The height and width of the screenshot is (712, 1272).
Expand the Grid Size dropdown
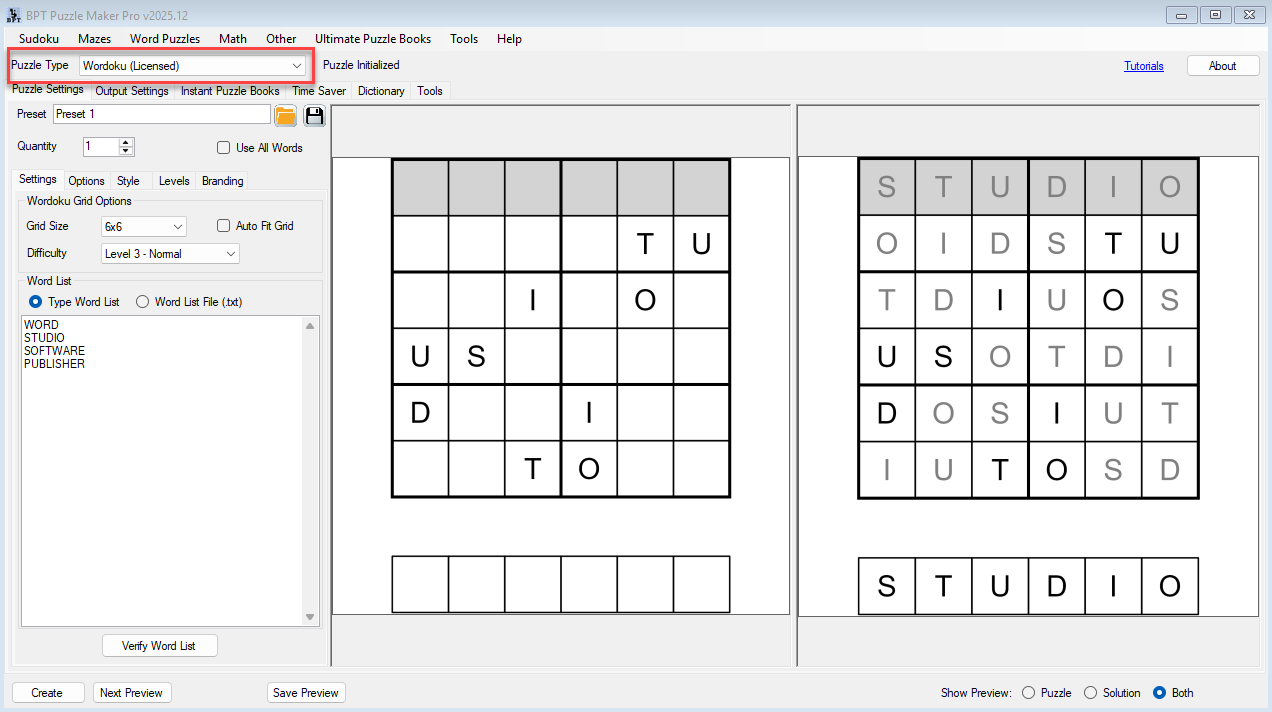[144, 227]
